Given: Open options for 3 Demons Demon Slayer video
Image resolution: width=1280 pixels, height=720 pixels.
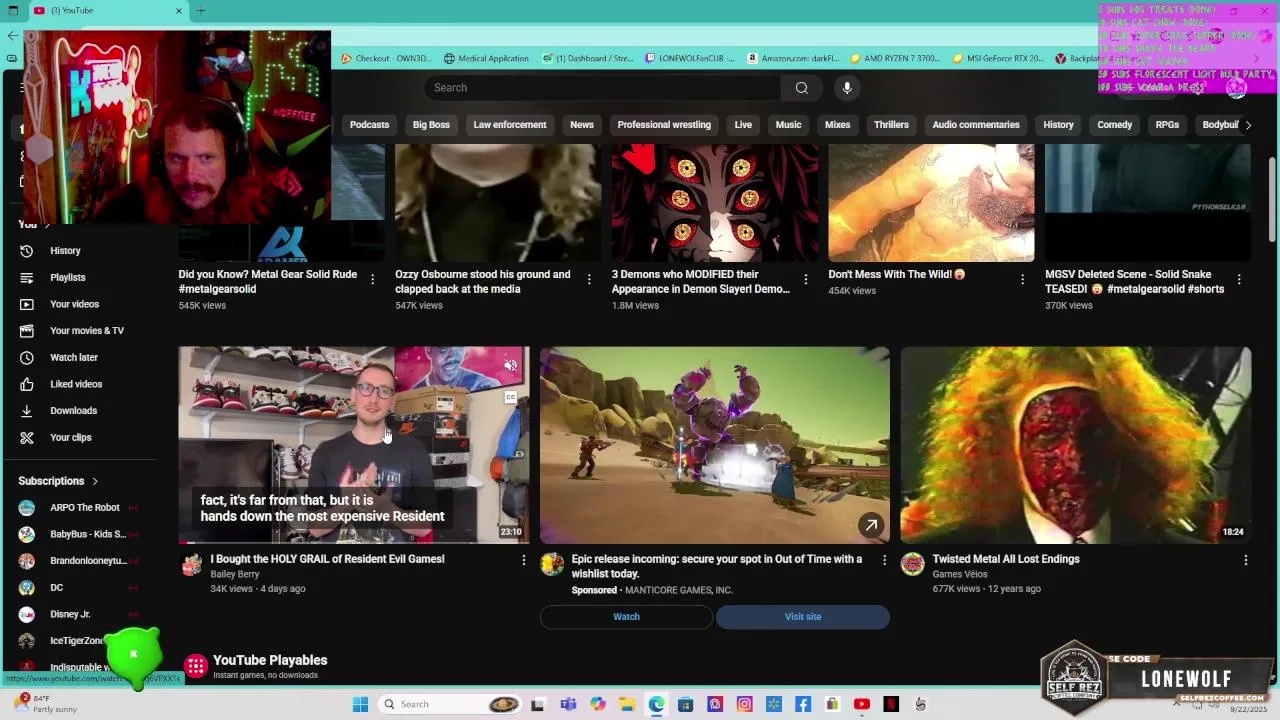Looking at the screenshot, I should click(806, 280).
